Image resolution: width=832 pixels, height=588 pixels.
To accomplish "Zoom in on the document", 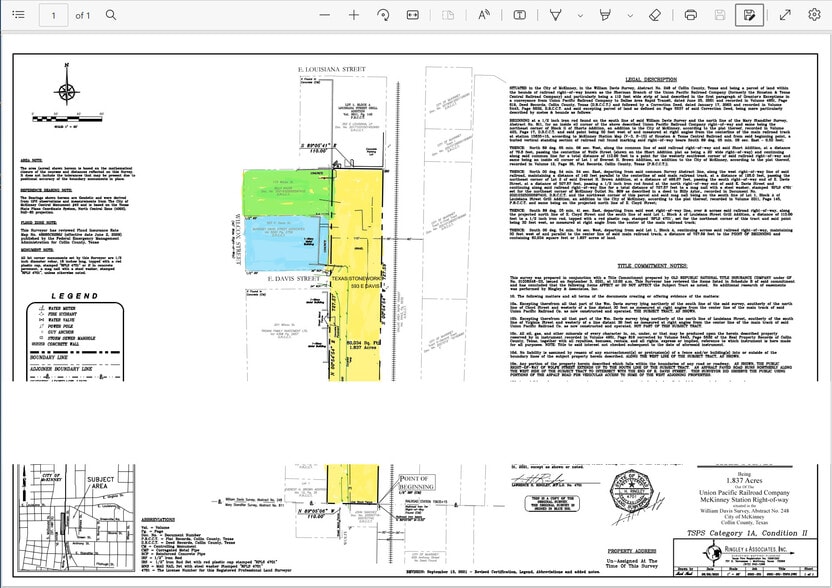I will [352, 15].
